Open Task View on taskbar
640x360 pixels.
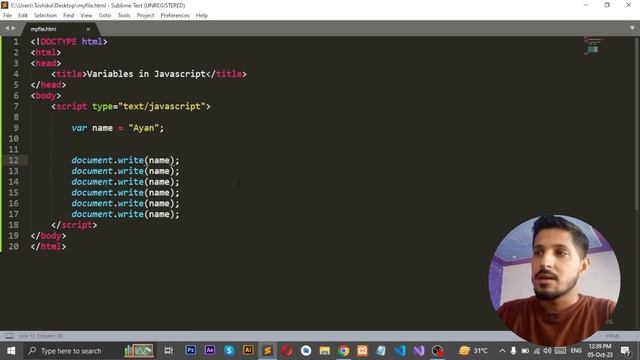point(168,351)
